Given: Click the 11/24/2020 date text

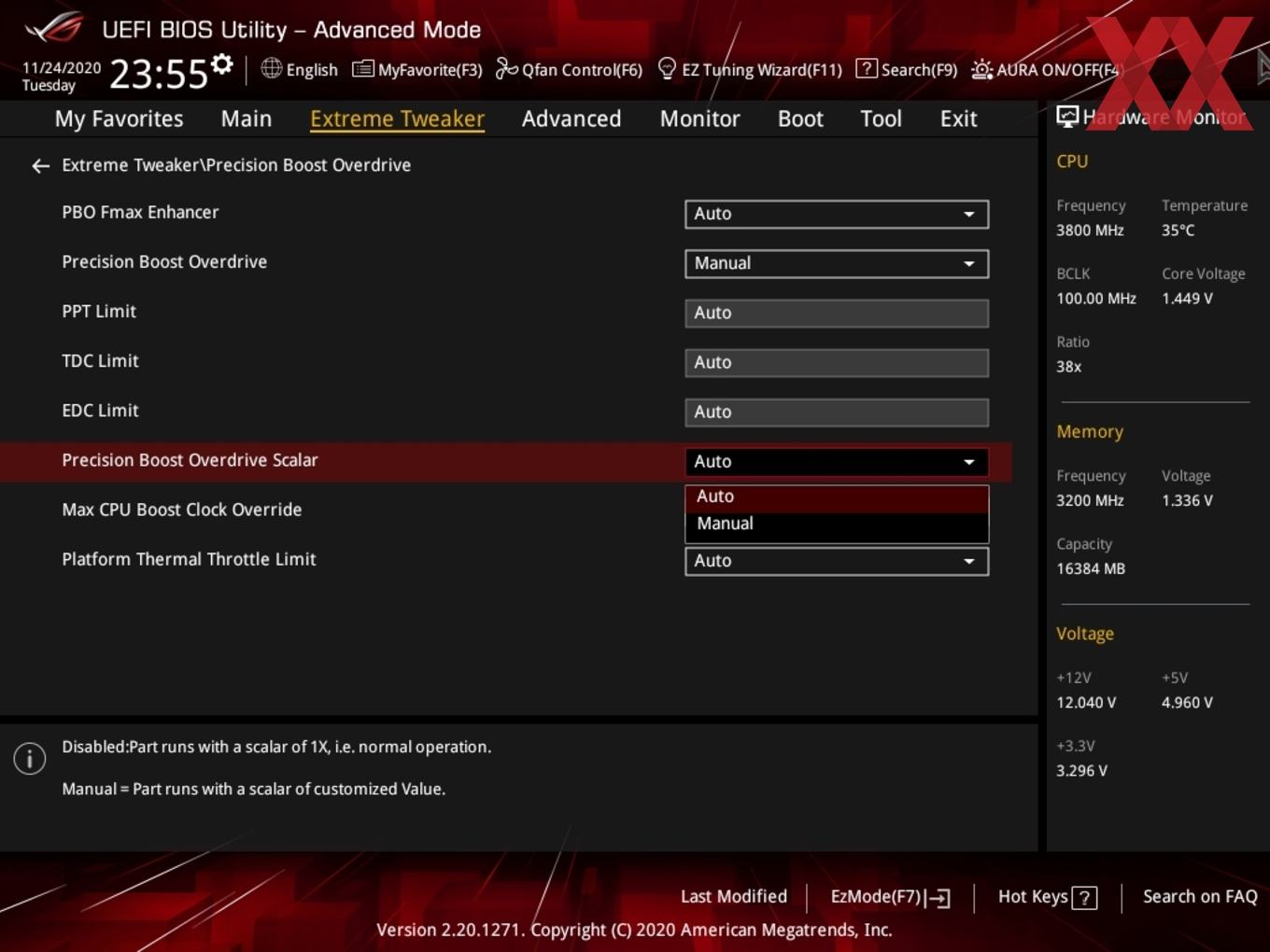Looking at the screenshot, I should coord(62,68).
